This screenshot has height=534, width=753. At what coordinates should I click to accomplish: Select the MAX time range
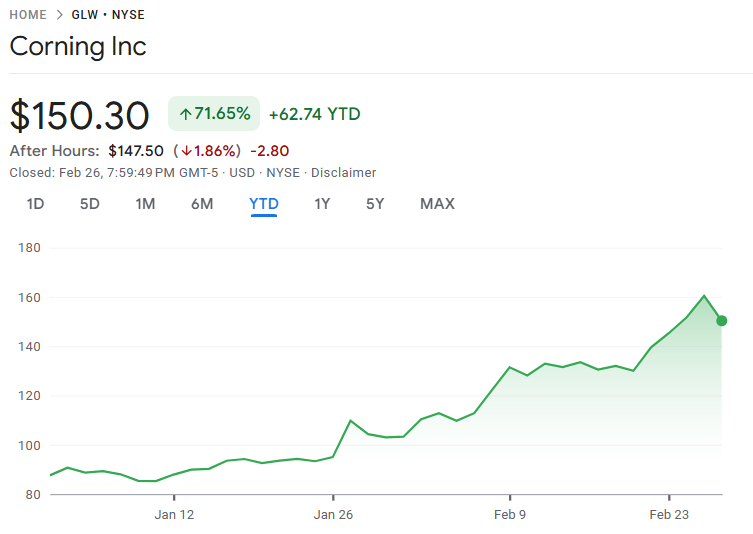click(x=437, y=204)
